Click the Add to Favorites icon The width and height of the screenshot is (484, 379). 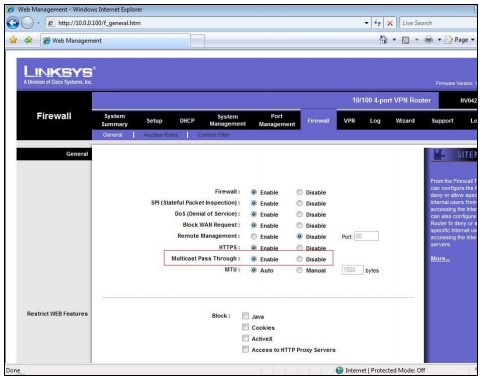pos(28,40)
